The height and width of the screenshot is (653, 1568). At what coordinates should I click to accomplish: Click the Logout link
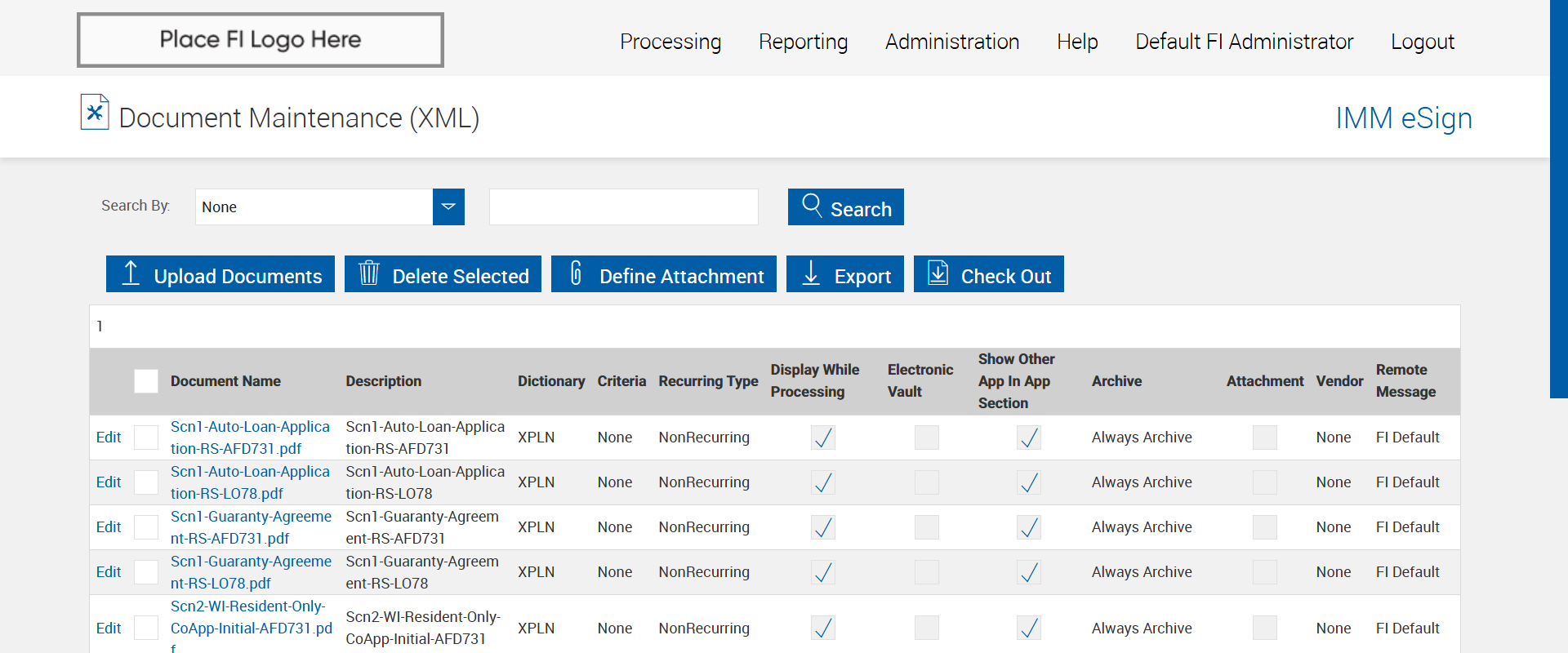[x=1422, y=42]
